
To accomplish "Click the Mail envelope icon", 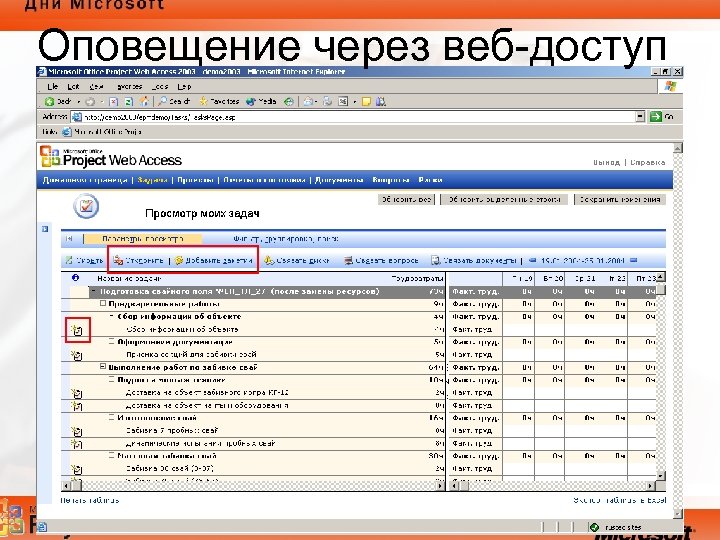I will pyautogui.click(x=309, y=101).
